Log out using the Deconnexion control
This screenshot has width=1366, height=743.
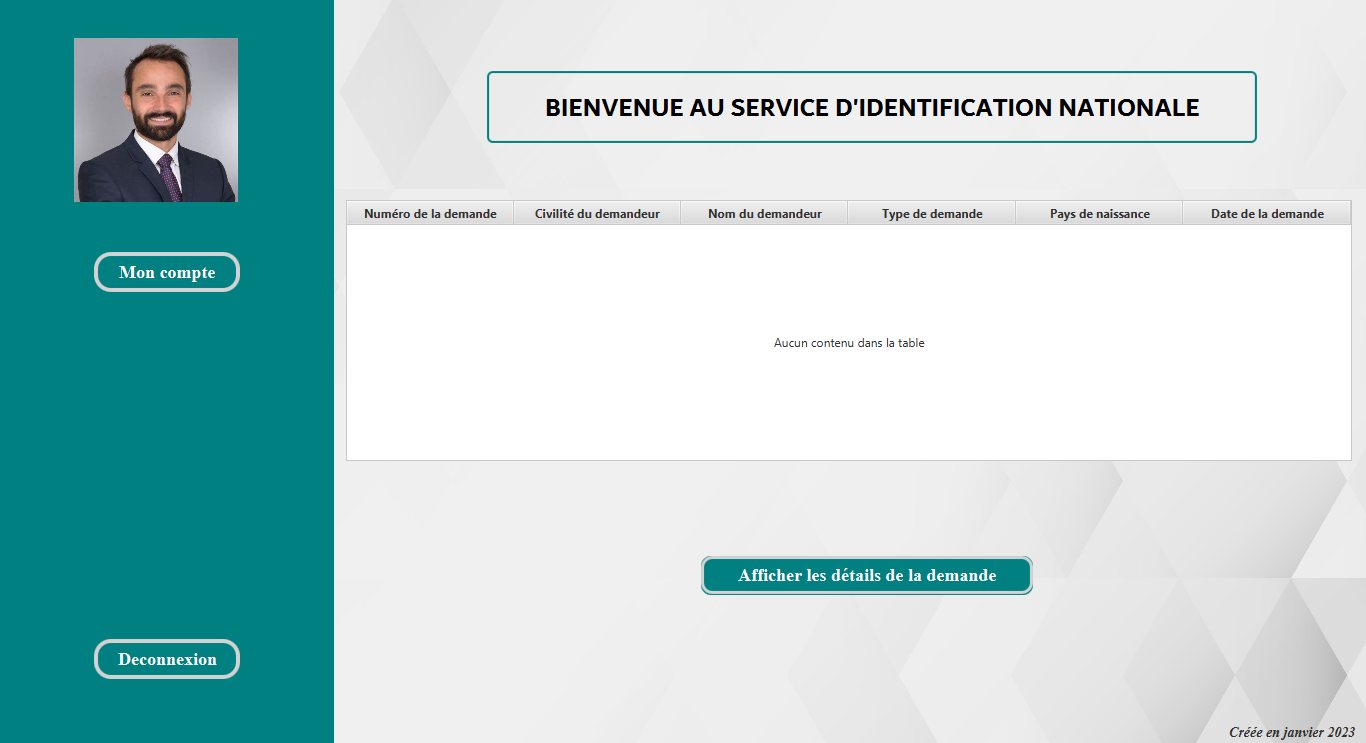pos(166,658)
